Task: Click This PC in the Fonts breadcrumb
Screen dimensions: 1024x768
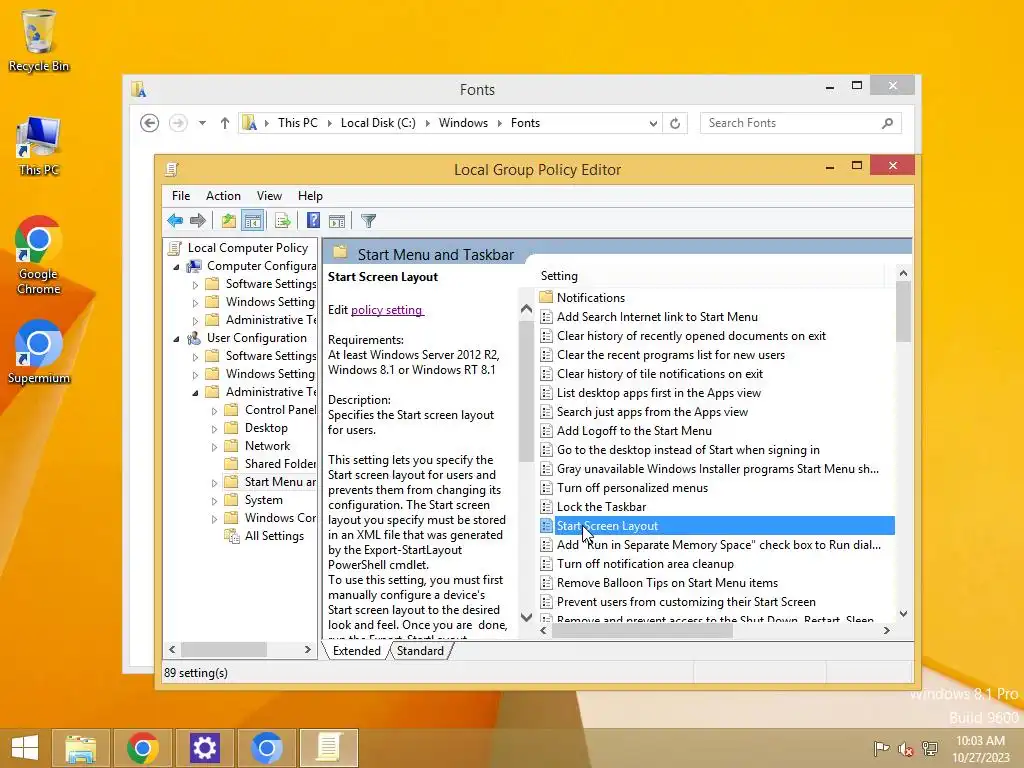Action: point(298,123)
